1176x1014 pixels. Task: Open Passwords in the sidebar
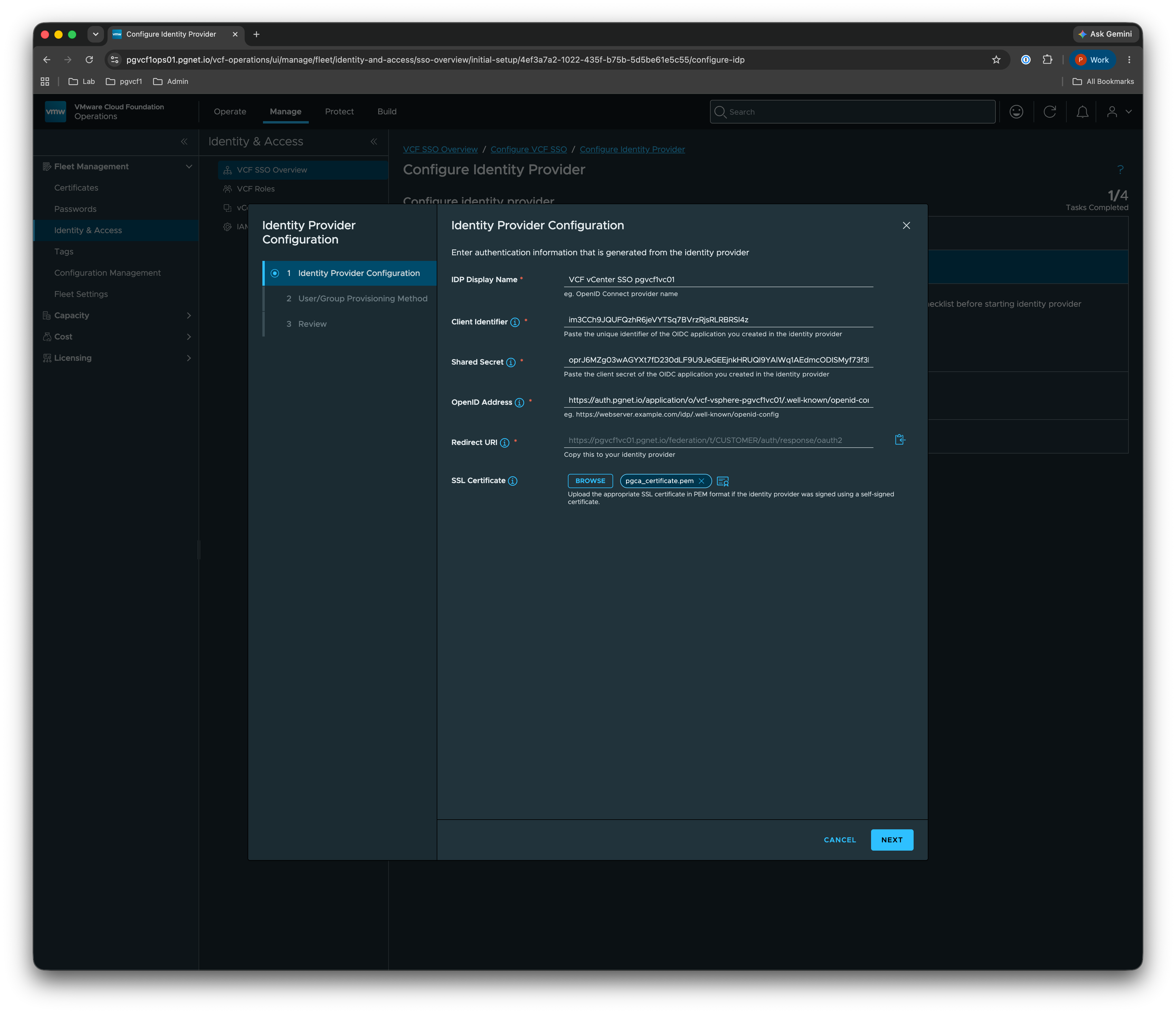coord(75,209)
